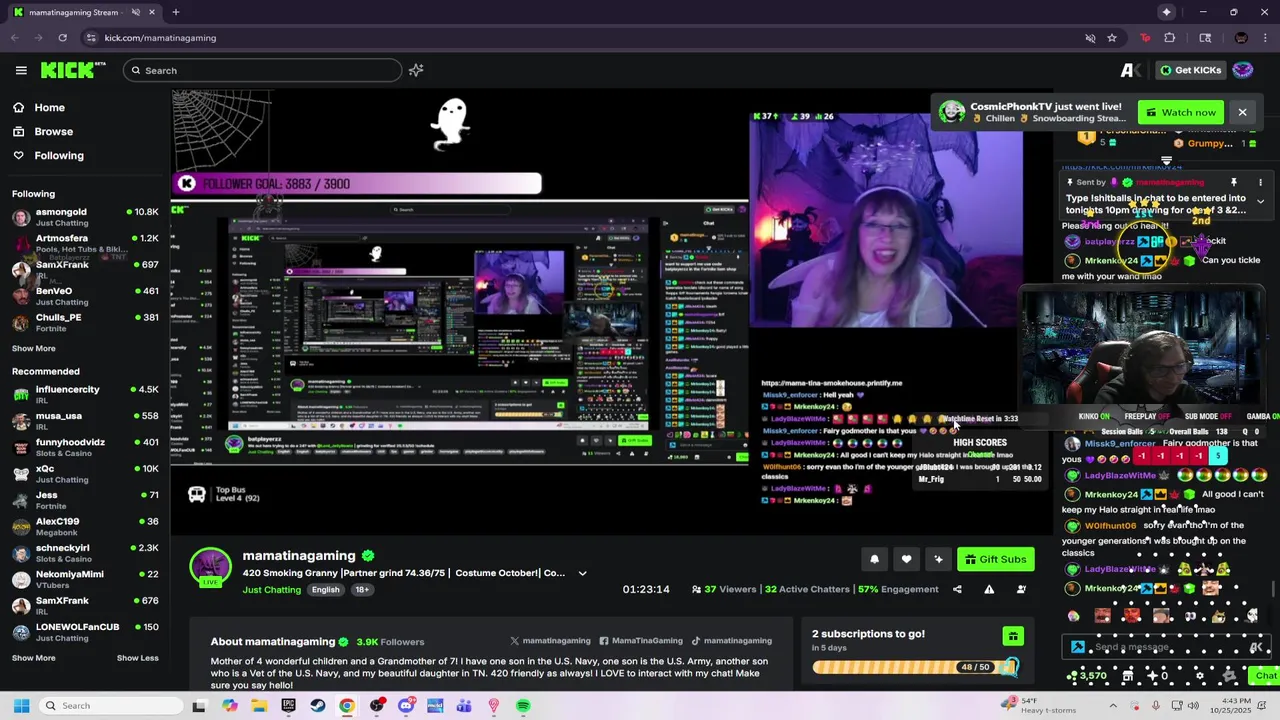1280x720 pixels.
Task: Click the Get KICKs button
Action: [x=1190, y=70]
